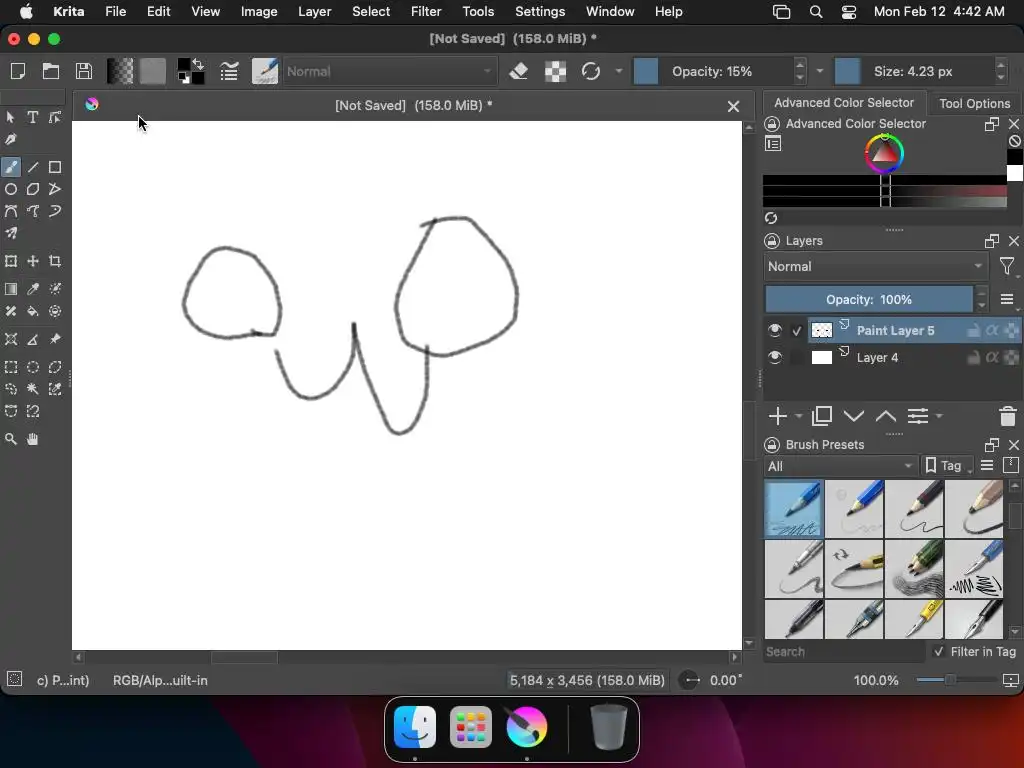Viewport: 1024px width, 768px height.
Task: Move layer down with arrow button
Action: pyautogui.click(x=854, y=416)
